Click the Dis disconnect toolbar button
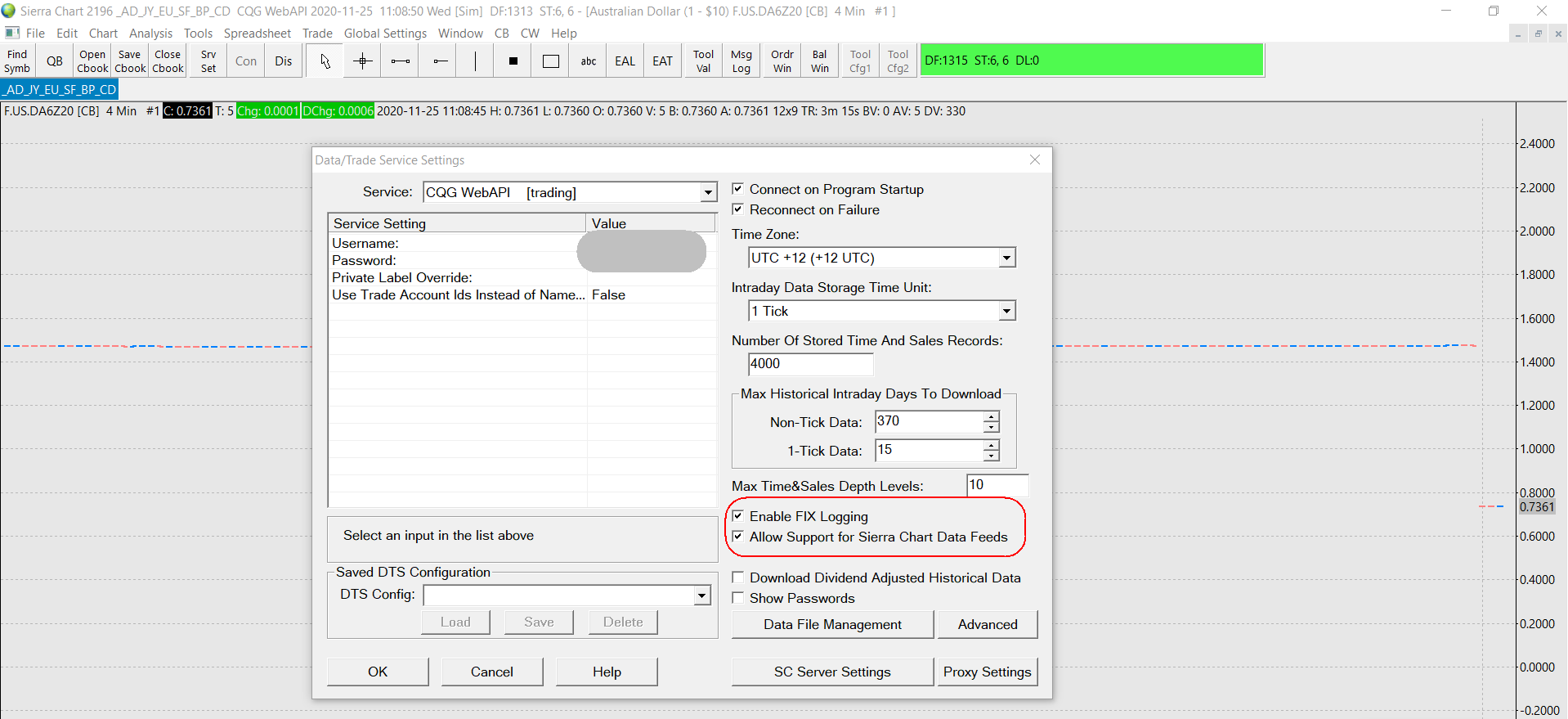The width and height of the screenshot is (1568, 719). [x=284, y=61]
